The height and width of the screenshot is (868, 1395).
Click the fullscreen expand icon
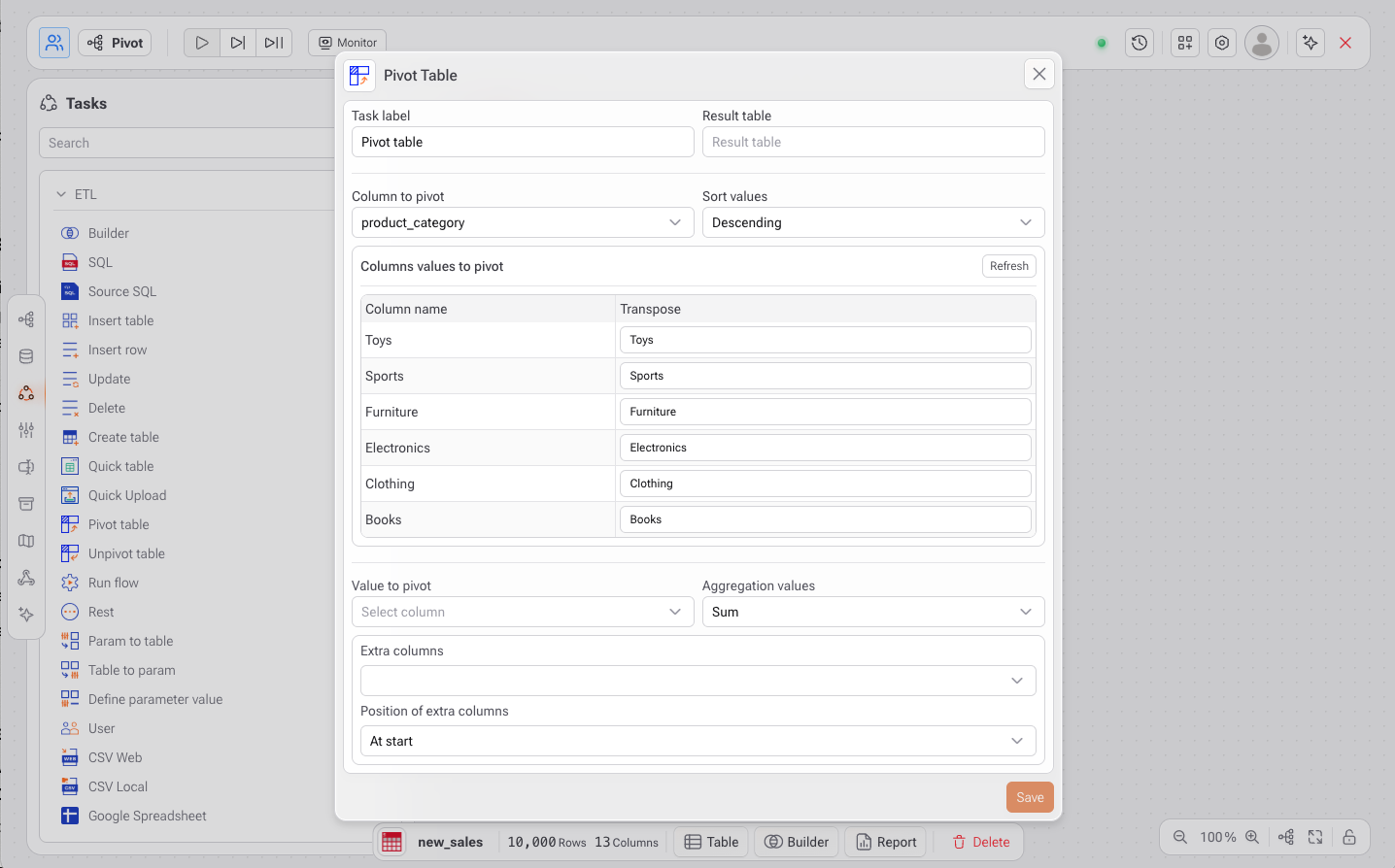tap(1315, 837)
